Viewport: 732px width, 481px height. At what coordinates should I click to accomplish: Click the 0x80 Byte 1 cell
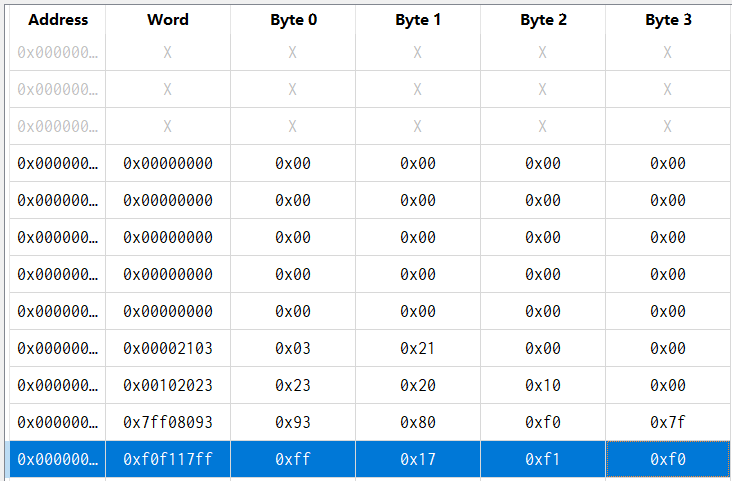[418, 422]
